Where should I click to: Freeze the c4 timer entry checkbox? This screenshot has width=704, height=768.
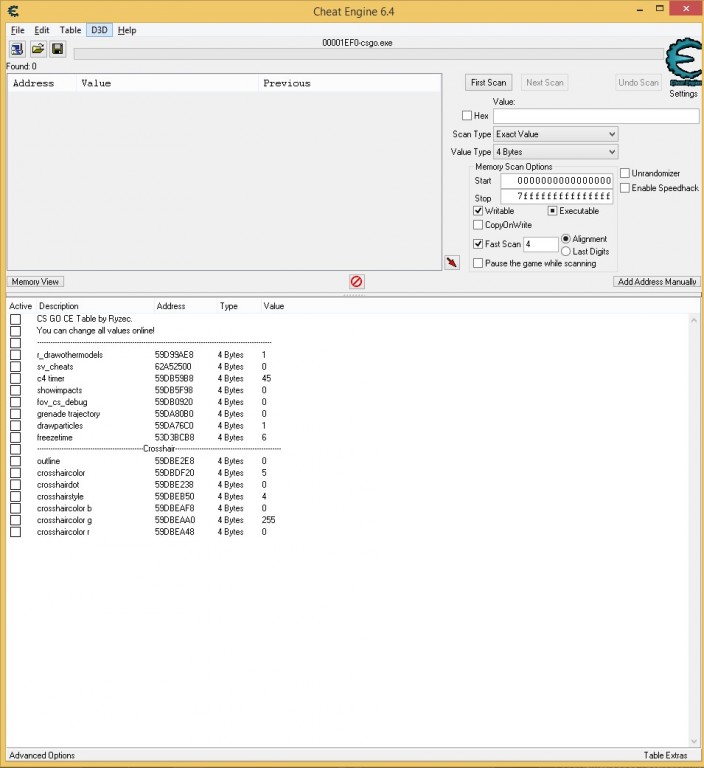tap(16, 378)
